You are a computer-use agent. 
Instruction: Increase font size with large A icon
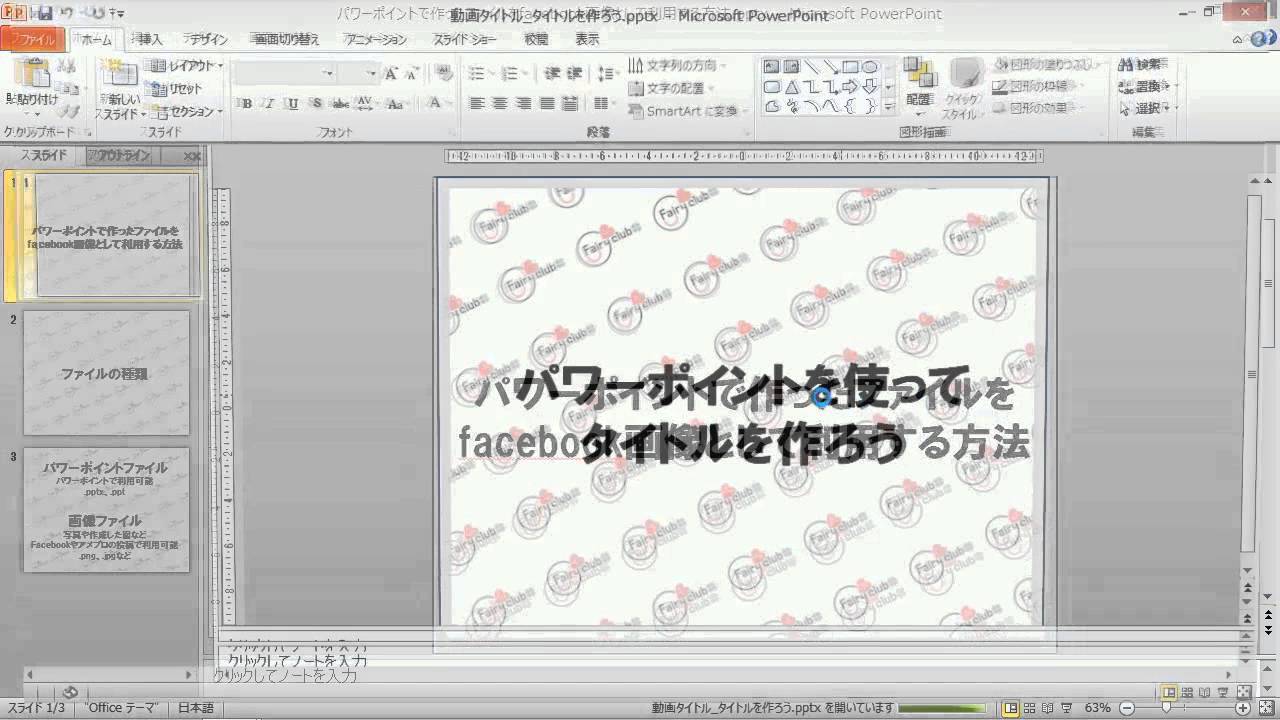(391, 73)
